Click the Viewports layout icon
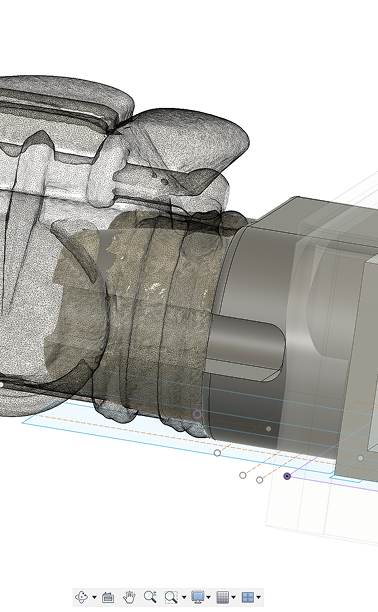This screenshot has height=612, width=378. [248, 597]
